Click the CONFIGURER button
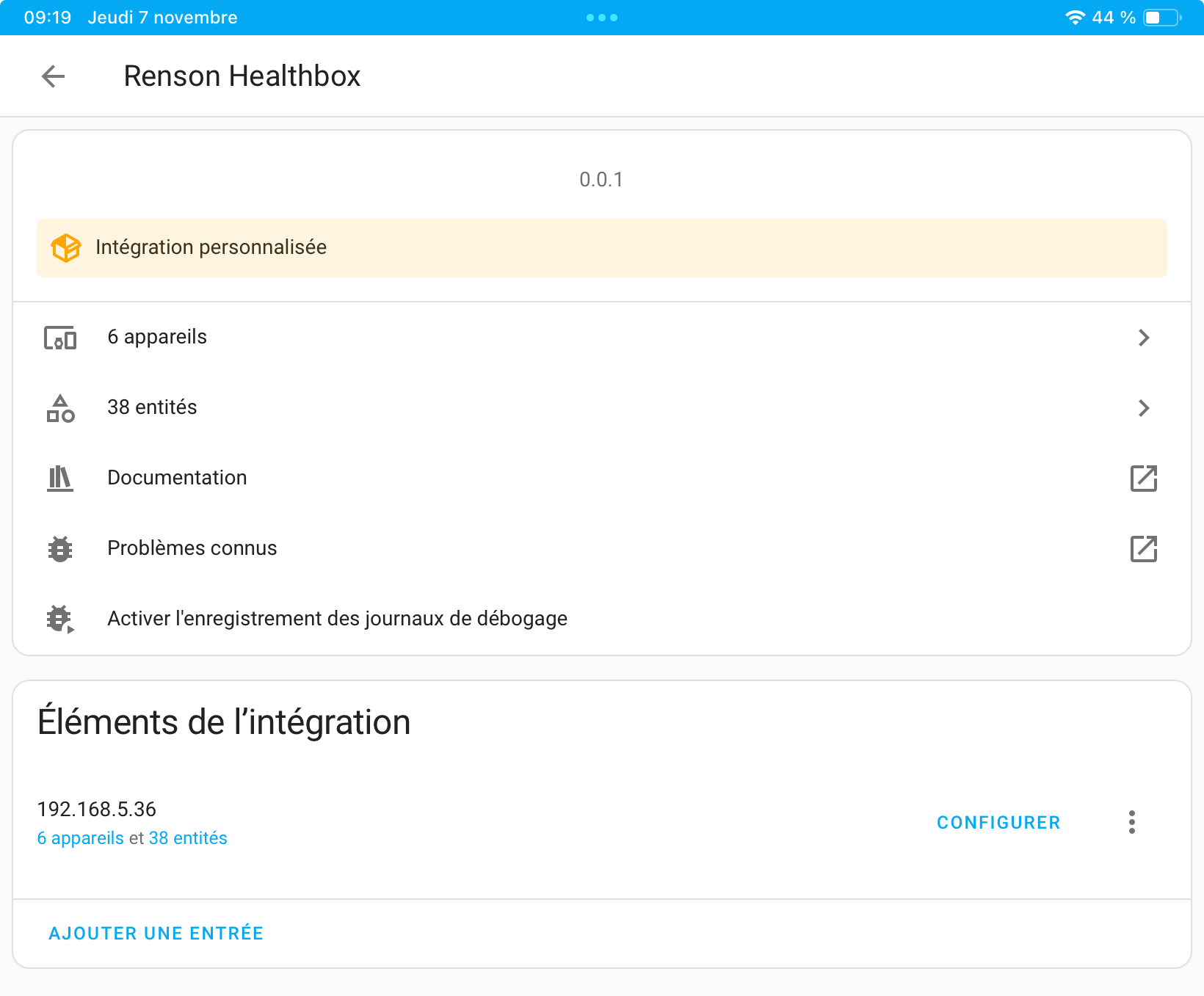This screenshot has height=996, width=1204. tap(998, 823)
